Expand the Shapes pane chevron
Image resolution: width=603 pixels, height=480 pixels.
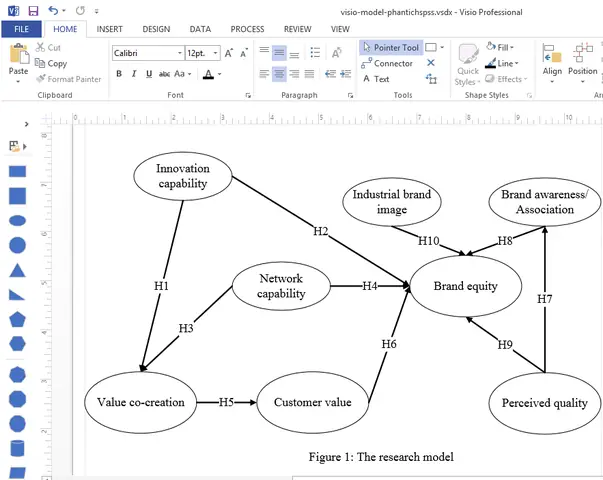pos(26,124)
